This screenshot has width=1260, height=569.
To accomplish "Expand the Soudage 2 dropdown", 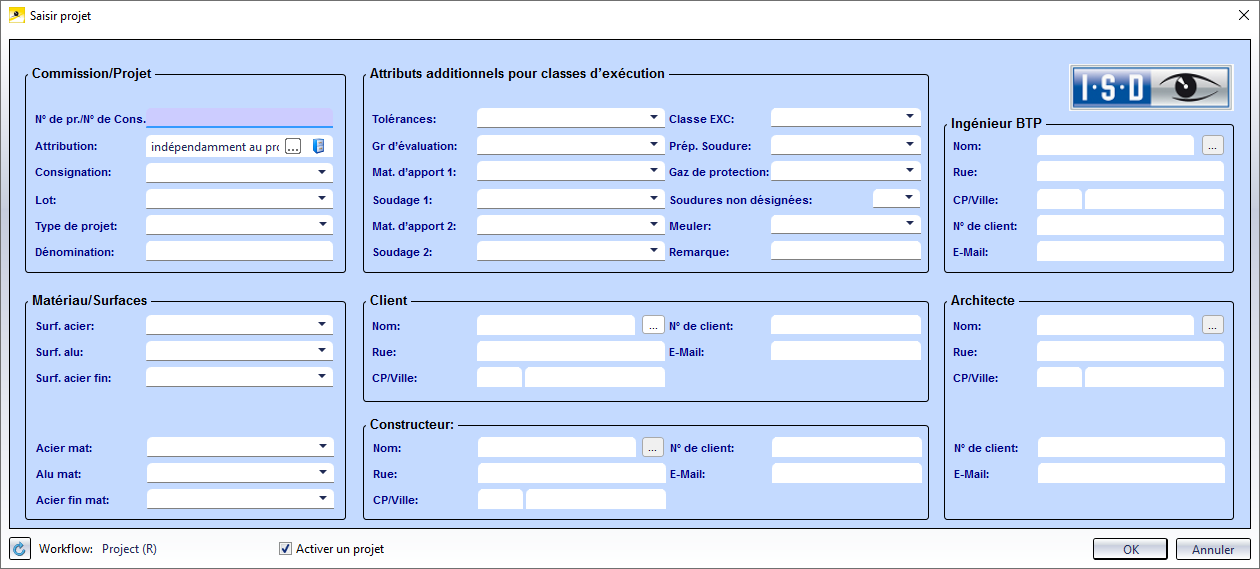I will pyautogui.click(x=654, y=251).
